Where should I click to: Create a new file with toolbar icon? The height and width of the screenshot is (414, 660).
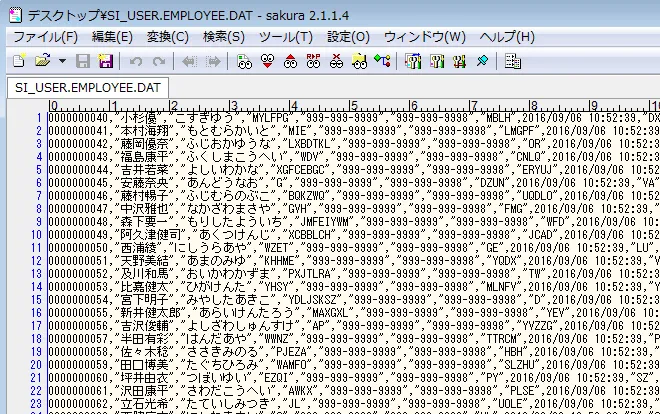pyautogui.click(x=19, y=61)
